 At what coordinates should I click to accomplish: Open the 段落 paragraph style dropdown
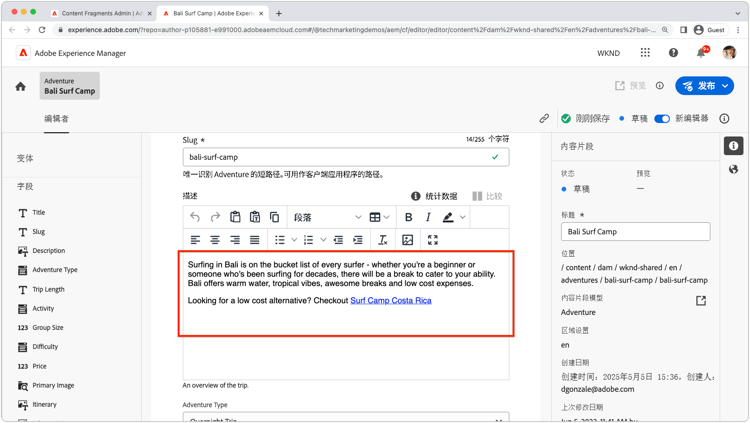327,217
